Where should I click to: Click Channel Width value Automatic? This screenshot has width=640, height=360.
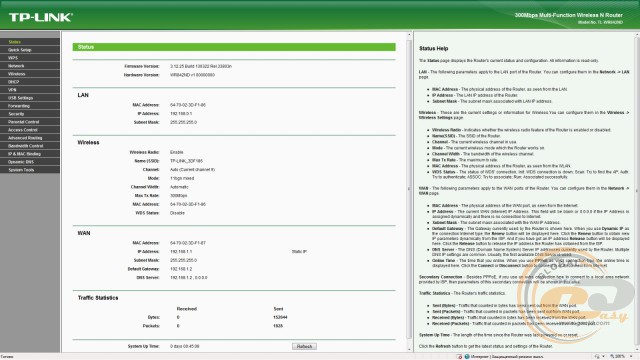point(179,187)
